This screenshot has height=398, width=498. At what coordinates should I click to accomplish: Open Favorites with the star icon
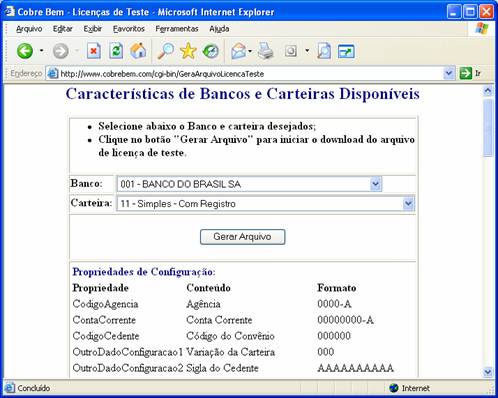[x=188, y=51]
